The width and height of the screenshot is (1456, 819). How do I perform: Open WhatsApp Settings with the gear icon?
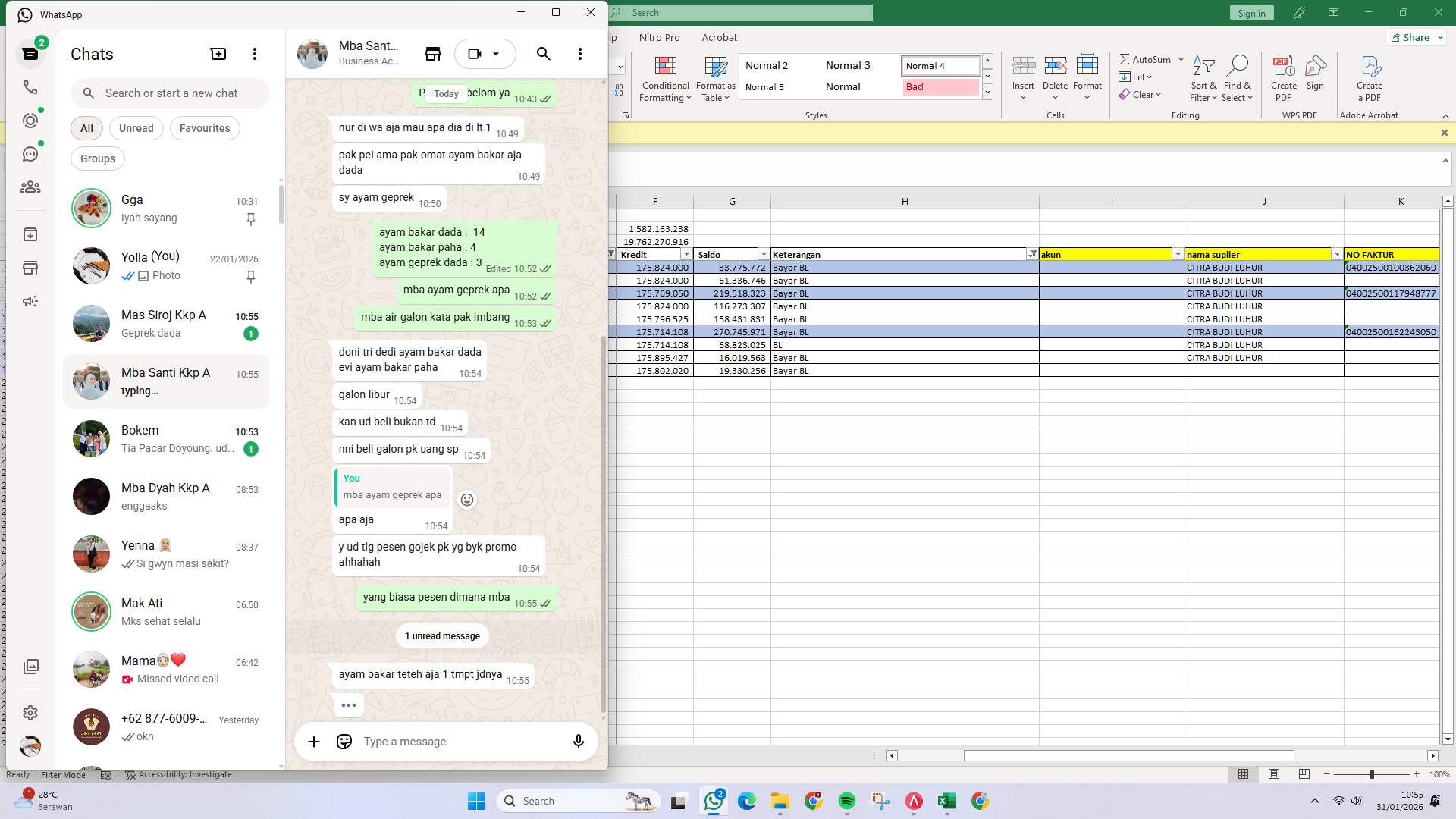pyautogui.click(x=30, y=712)
